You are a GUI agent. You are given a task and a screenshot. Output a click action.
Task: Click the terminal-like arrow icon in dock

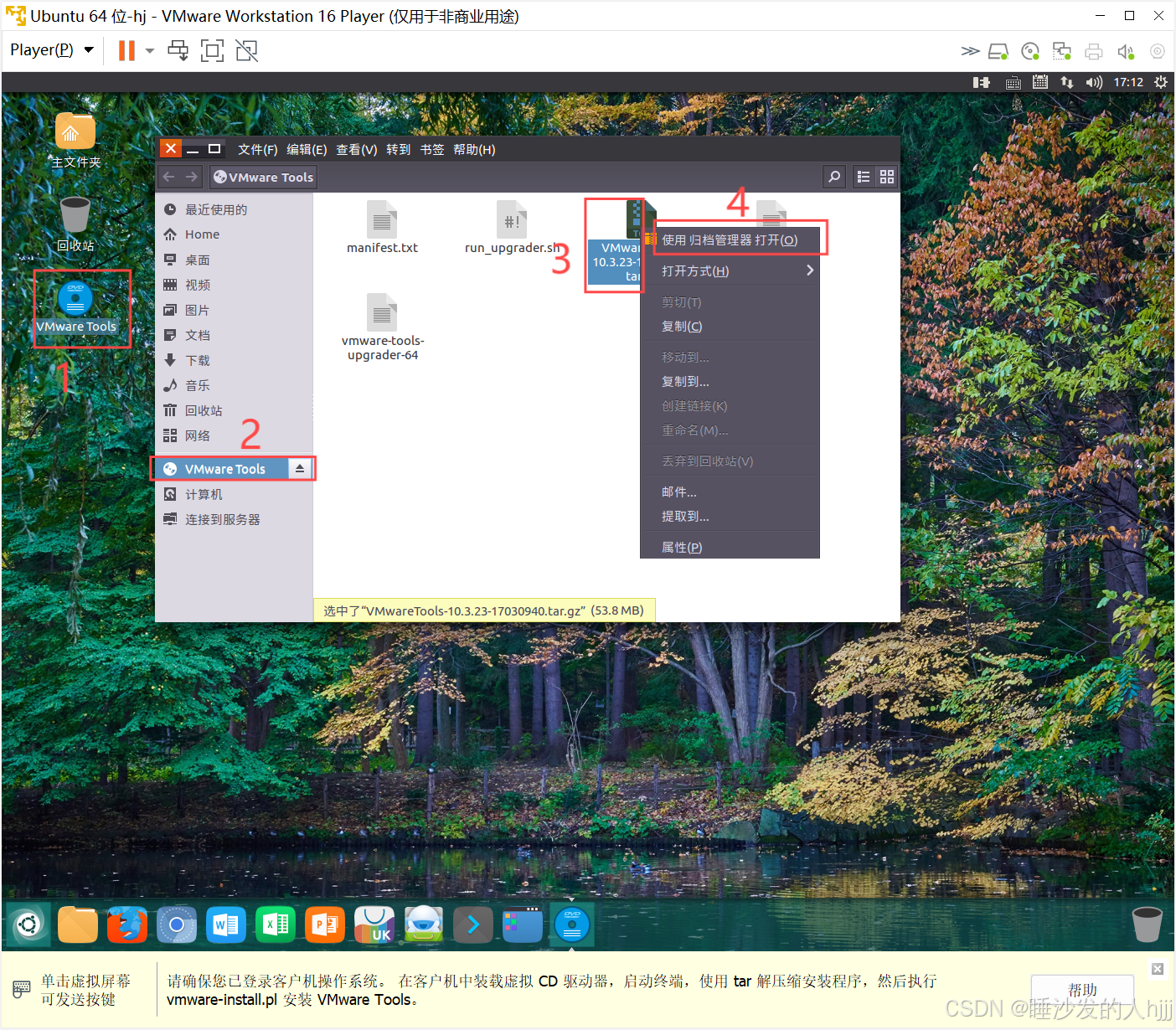click(473, 925)
